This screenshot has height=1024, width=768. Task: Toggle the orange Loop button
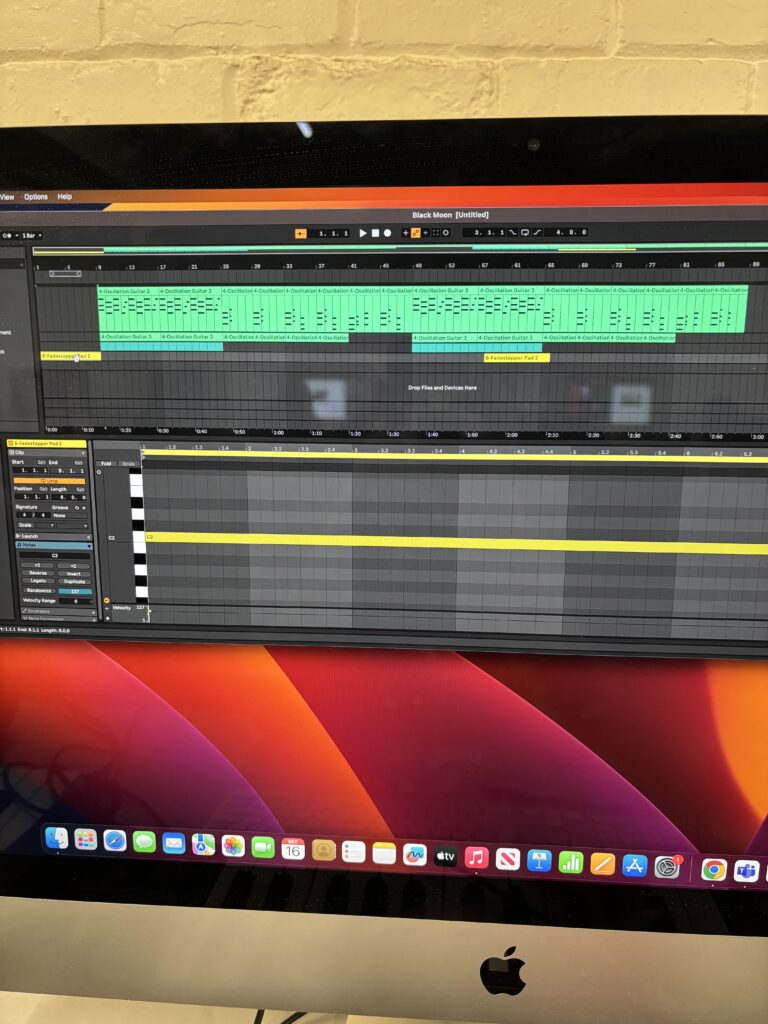pyautogui.click(x=49, y=481)
